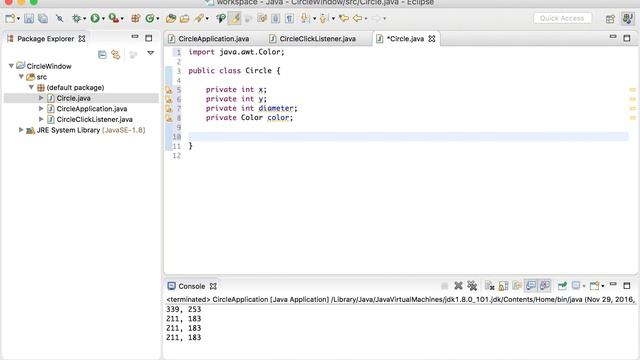Expand the JRE System Library node

point(21,130)
